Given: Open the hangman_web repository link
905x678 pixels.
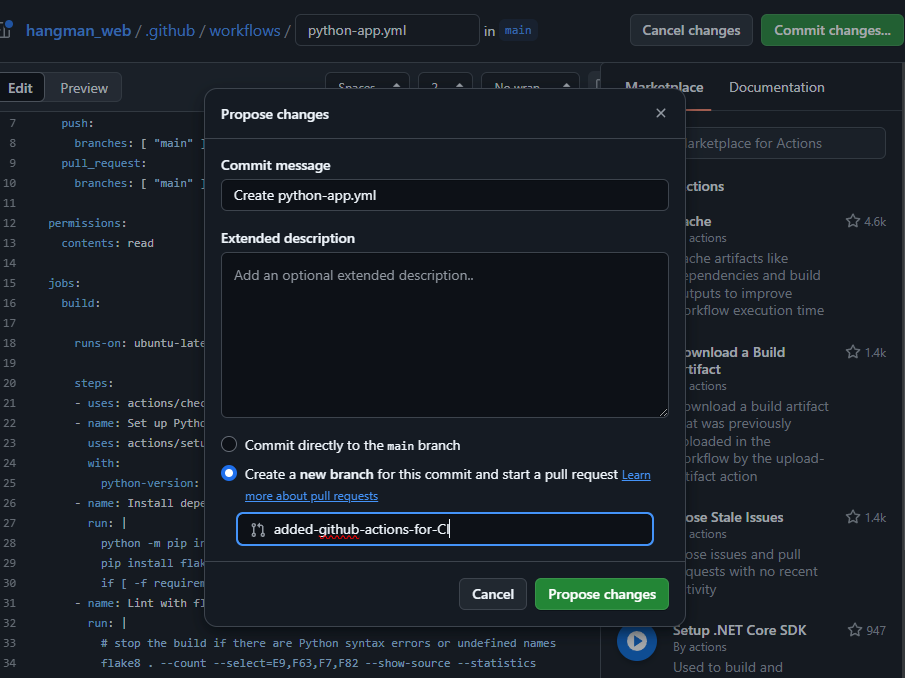Looking at the screenshot, I should tap(78, 31).
